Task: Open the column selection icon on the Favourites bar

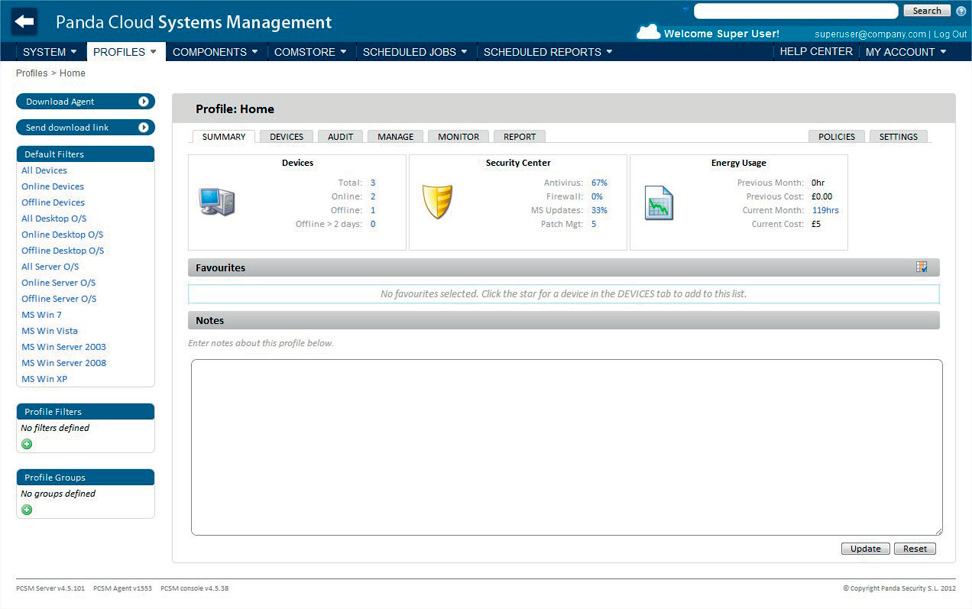Action: (923, 267)
